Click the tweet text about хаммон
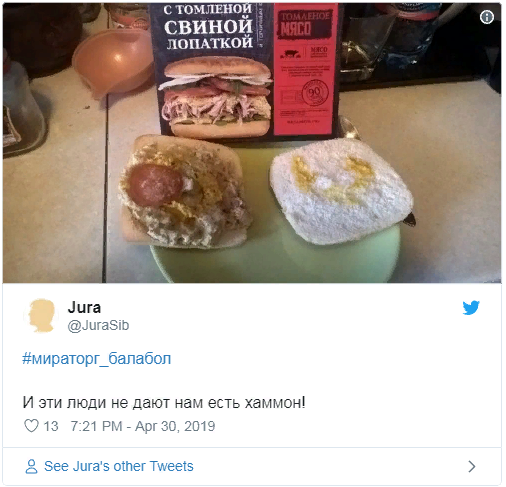The image size is (506, 487). pos(164,402)
